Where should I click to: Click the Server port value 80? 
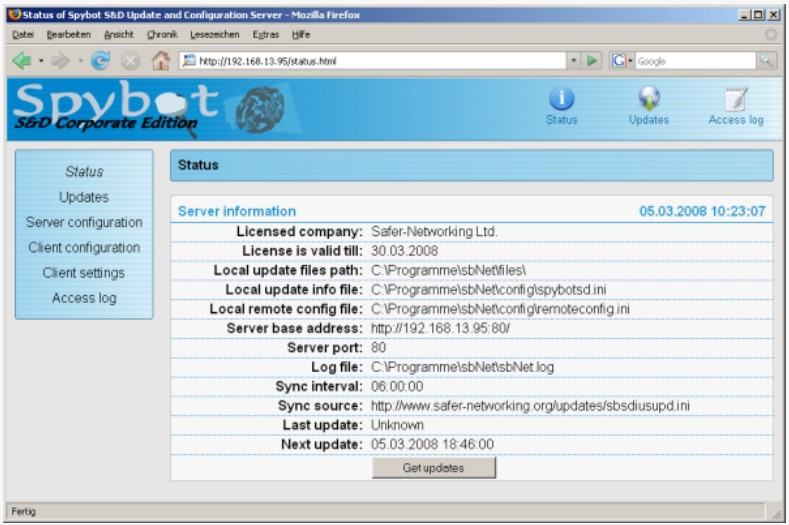[378, 347]
